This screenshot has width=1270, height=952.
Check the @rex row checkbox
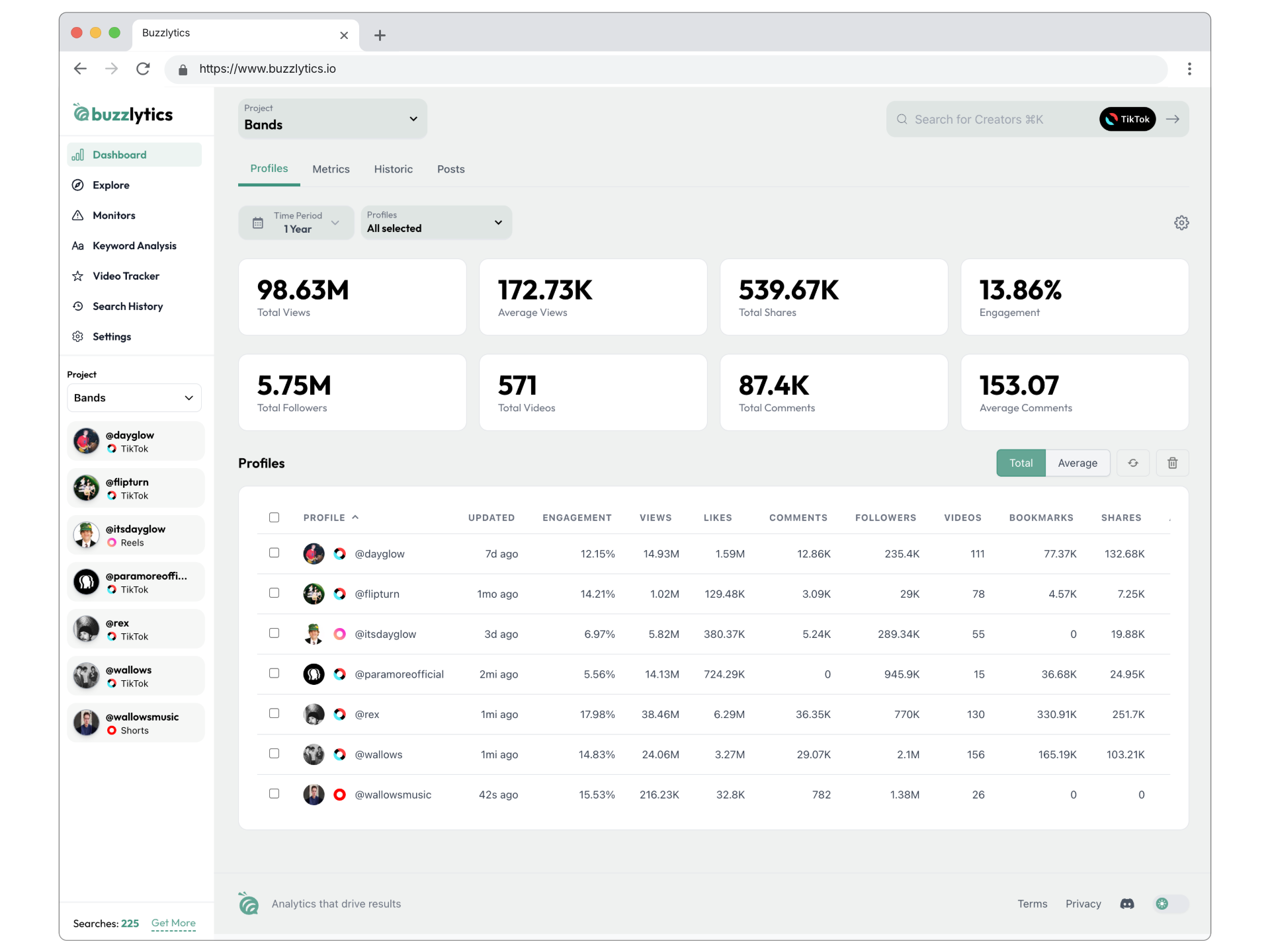(274, 713)
